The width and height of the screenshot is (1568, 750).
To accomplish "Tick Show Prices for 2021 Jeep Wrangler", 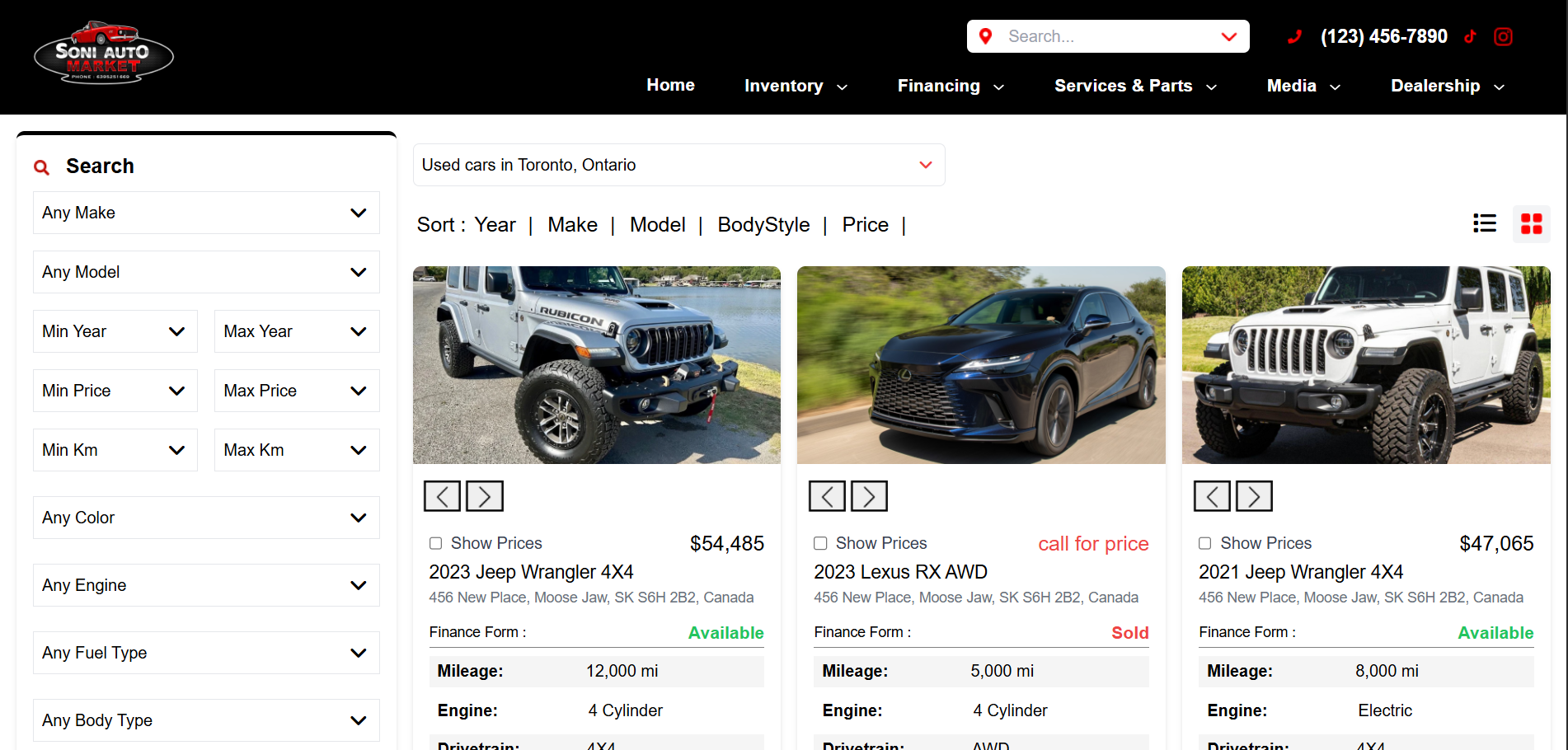I will 1204,543.
